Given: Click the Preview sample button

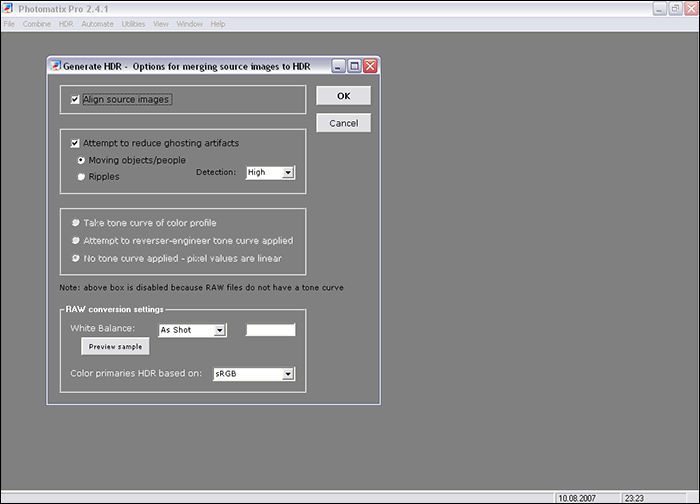Looking at the screenshot, I should click(x=115, y=346).
